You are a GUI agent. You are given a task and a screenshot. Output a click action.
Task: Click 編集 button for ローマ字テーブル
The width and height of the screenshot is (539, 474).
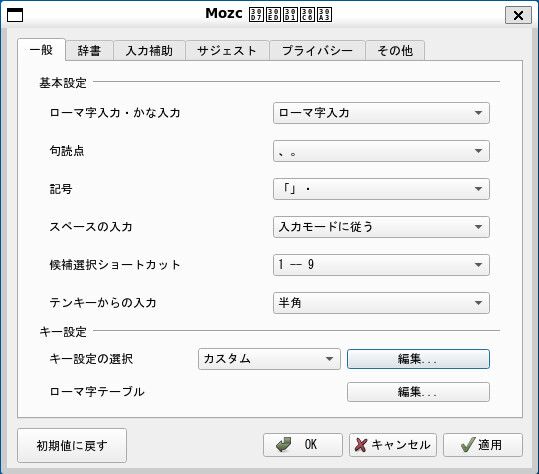418,392
